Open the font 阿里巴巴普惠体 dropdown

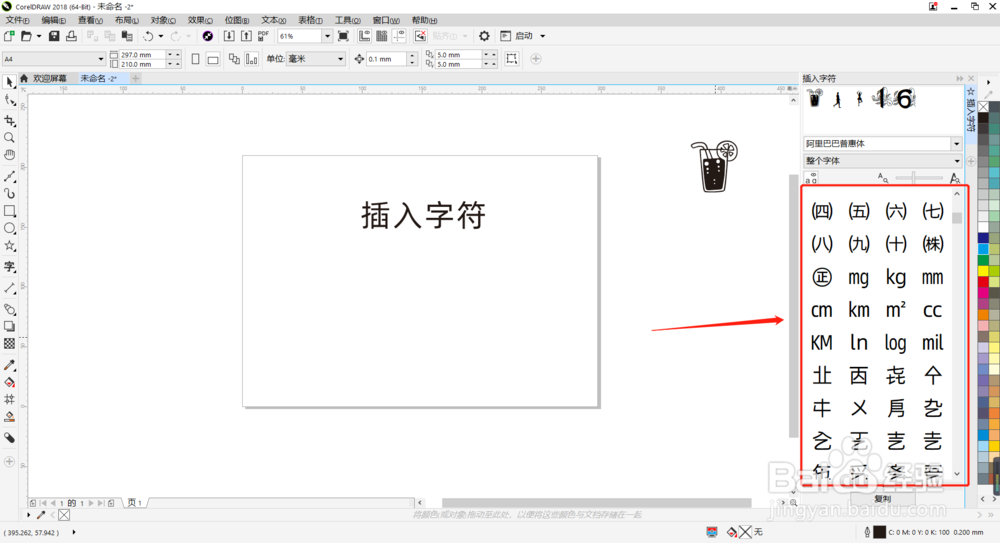coord(956,144)
